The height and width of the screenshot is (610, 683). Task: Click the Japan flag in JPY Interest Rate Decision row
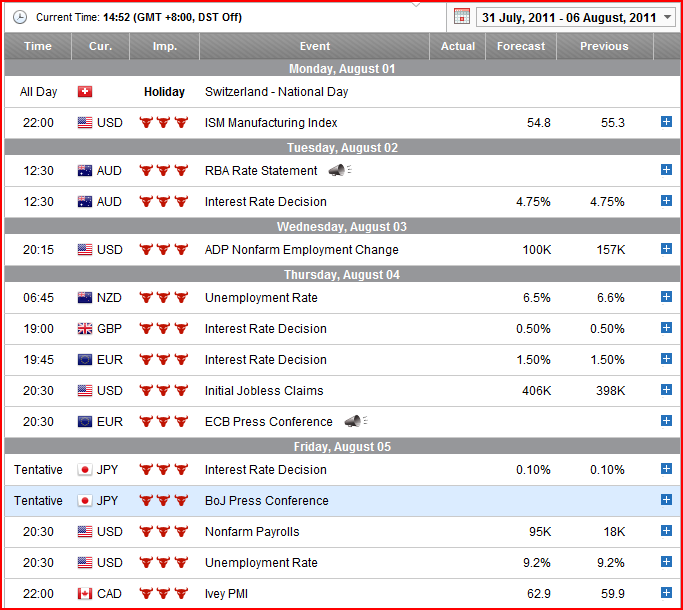click(x=85, y=470)
